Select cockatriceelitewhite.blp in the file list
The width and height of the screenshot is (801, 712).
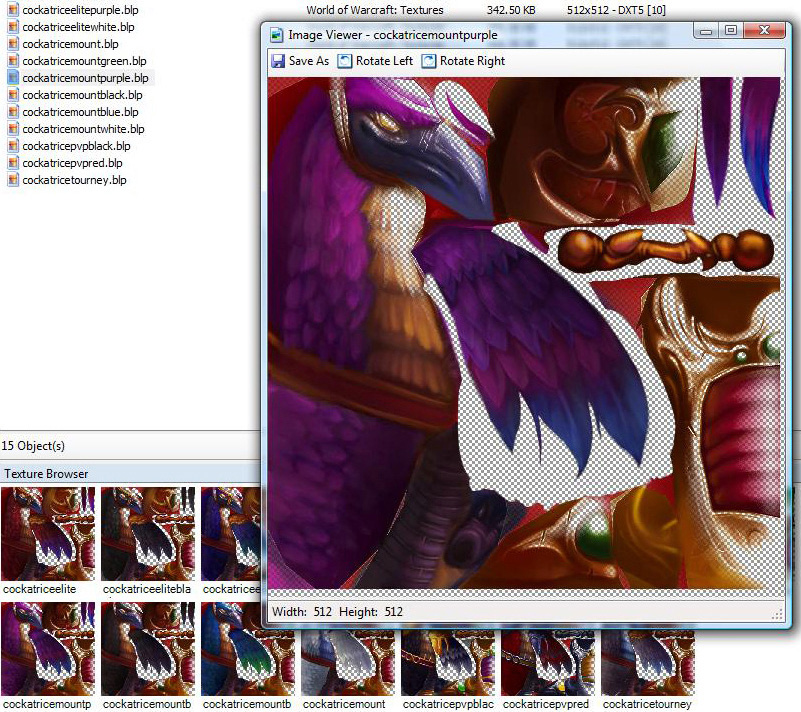coord(78,27)
